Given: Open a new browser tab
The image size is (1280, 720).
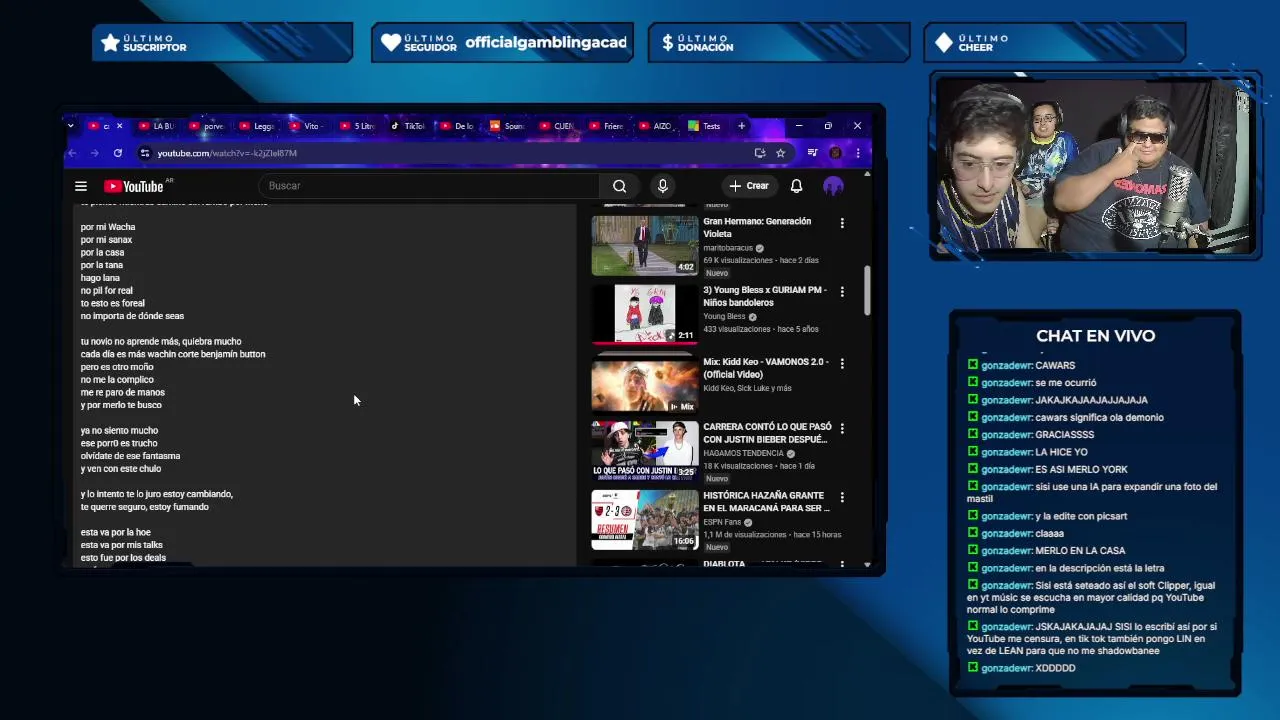Looking at the screenshot, I should coord(741,126).
